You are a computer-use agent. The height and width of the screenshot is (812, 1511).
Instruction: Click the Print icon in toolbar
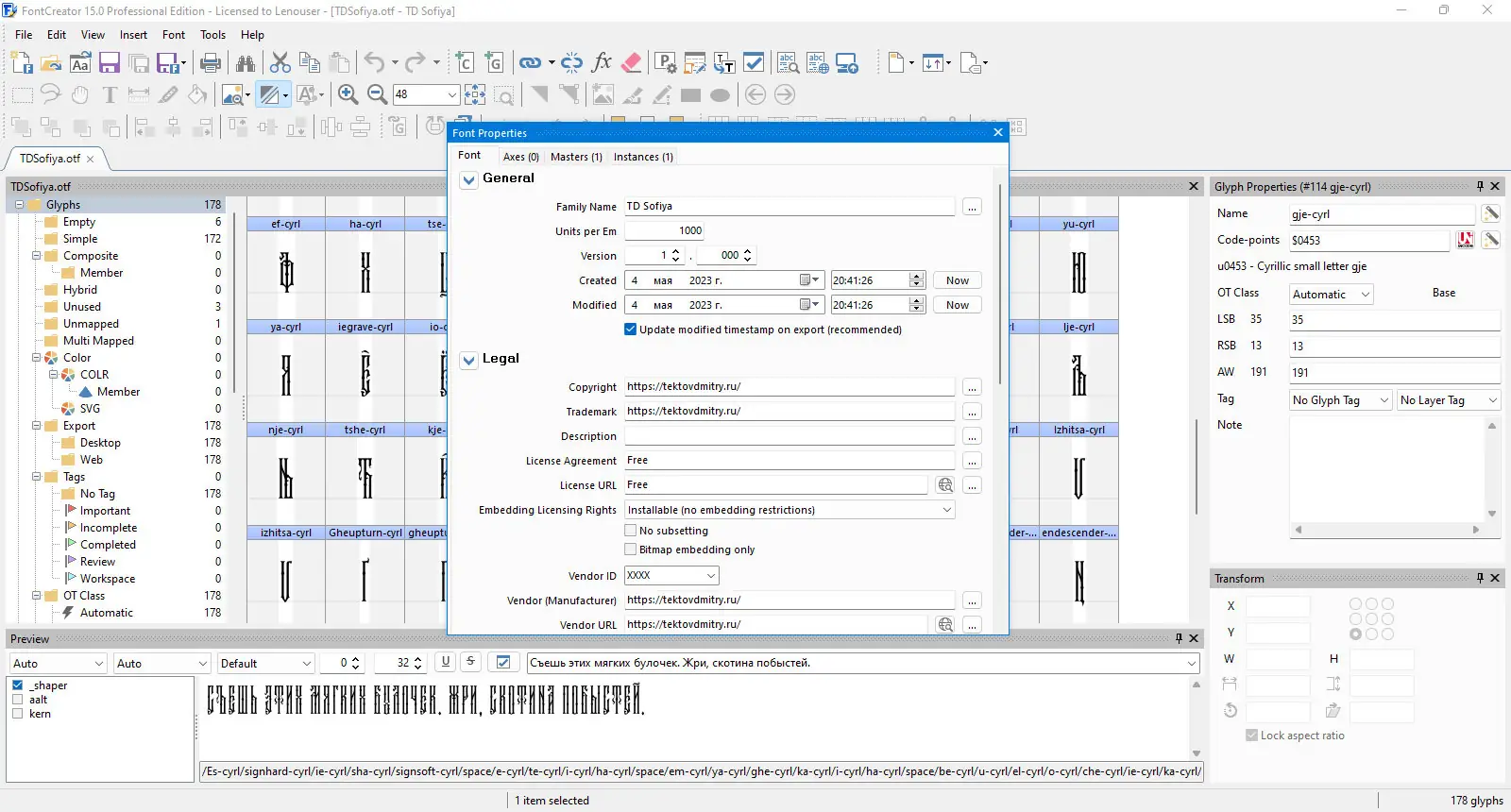click(x=211, y=63)
